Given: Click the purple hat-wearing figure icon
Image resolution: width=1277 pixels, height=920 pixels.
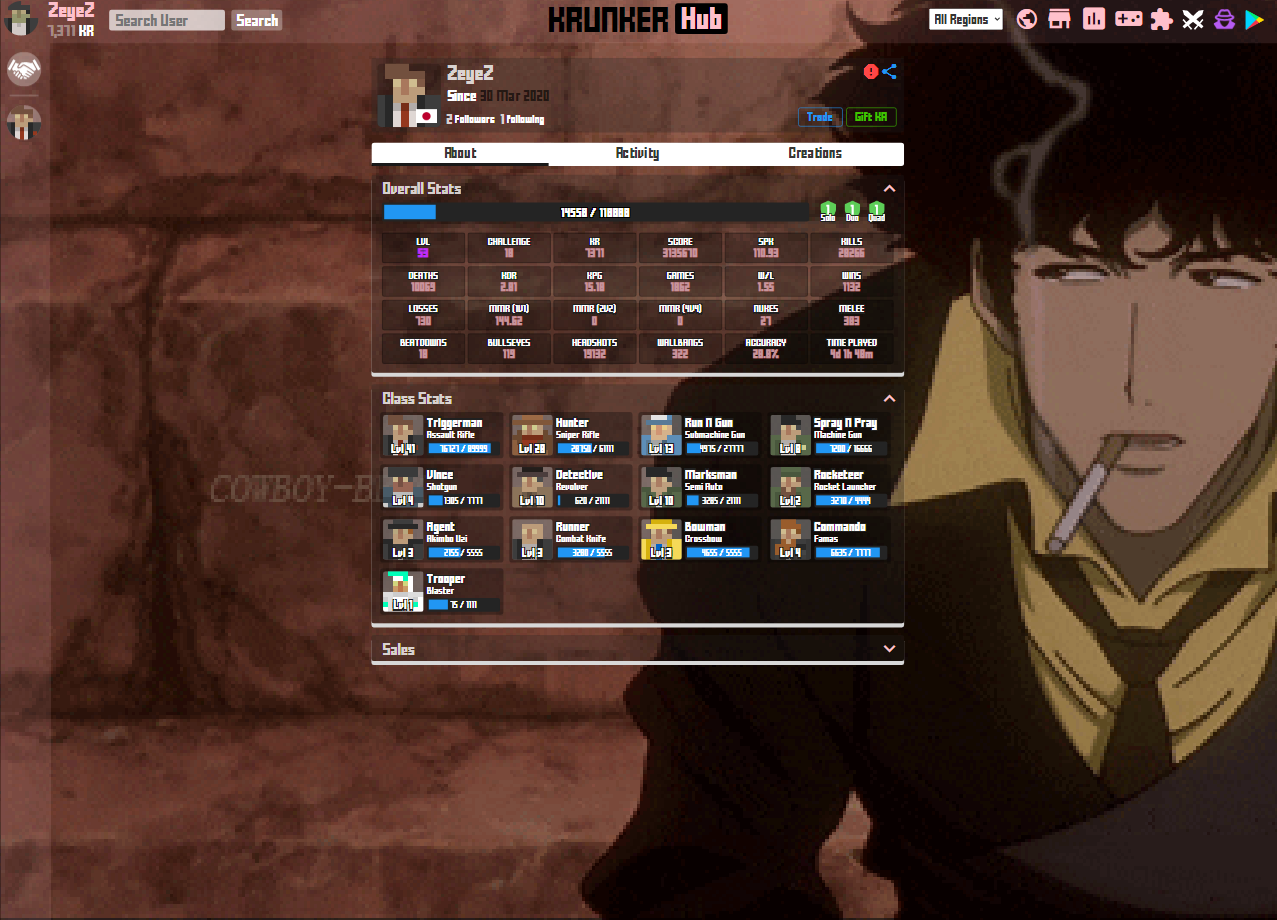Looking at the screenshot, I should pyautogui.click(x=1224, y=19).
